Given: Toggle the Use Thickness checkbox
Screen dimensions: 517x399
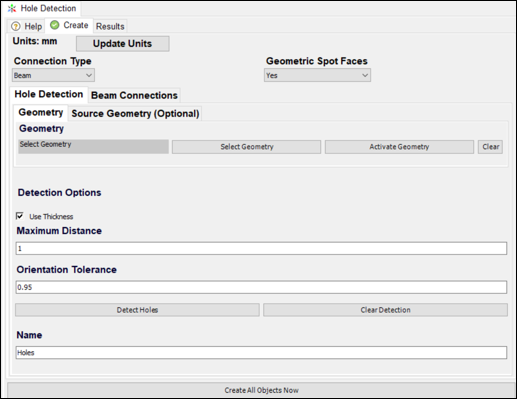Looking at the screenshot, I should coord(20,216).
